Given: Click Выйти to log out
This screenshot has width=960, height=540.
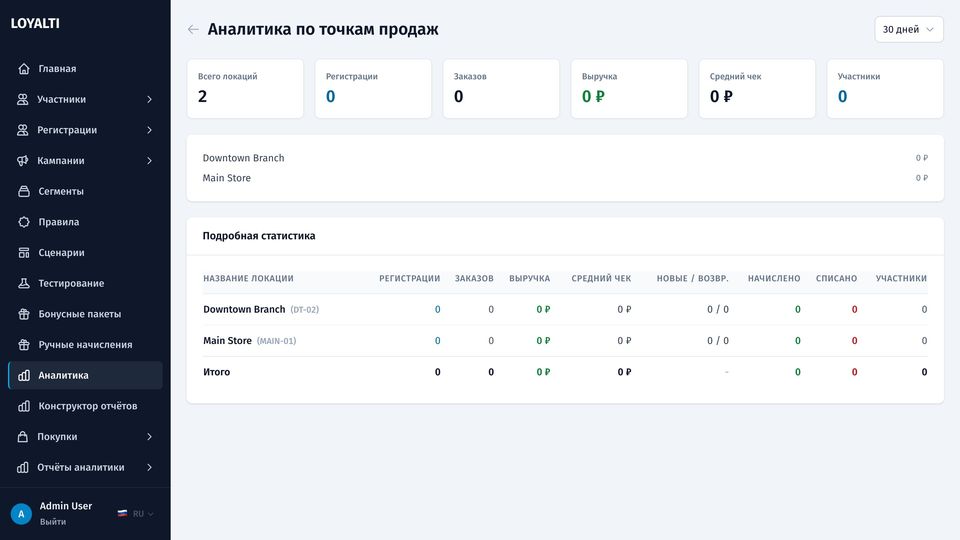Looking at the screenshot, I should click(x=53, y=522).
